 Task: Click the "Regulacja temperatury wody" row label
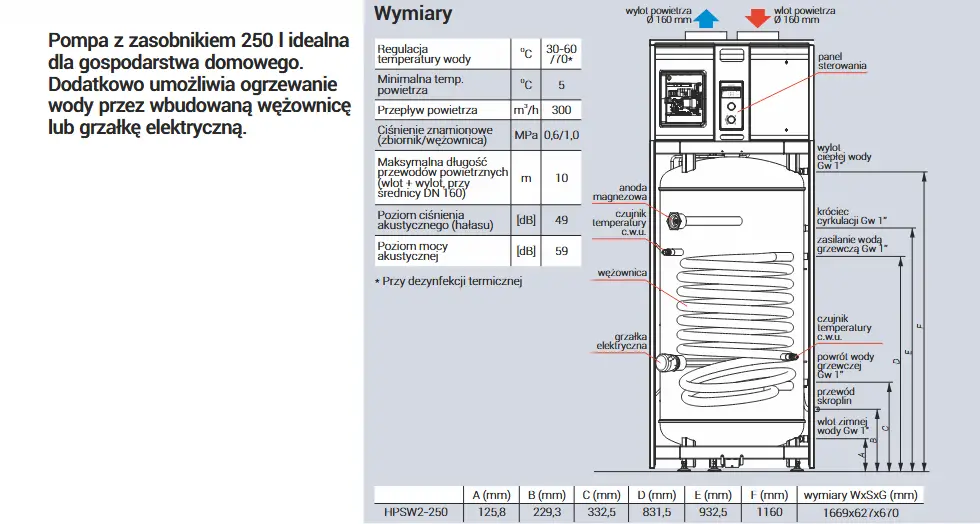[424, 54]
